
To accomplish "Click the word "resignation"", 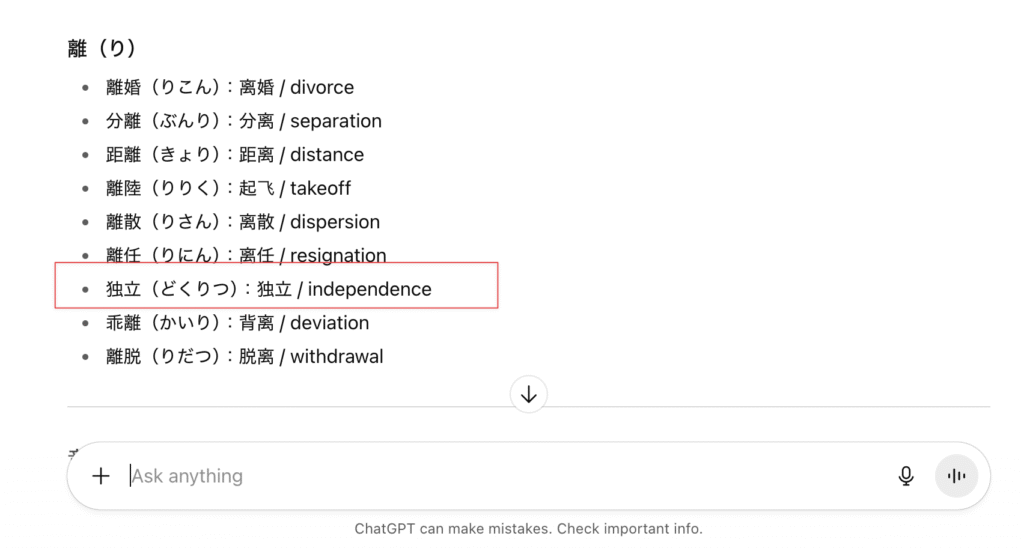I will coord(338,256).
